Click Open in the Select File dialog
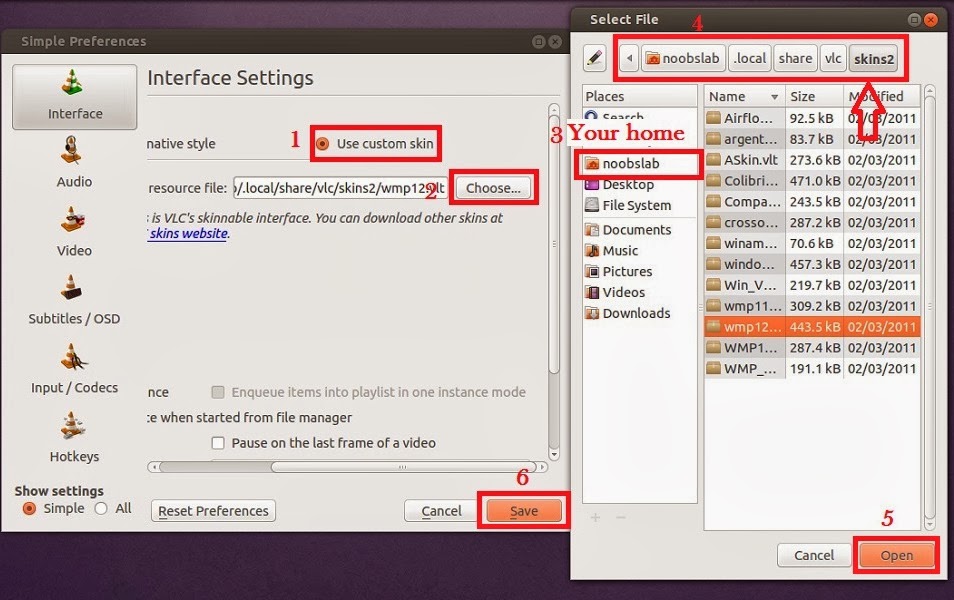 [x=897, y=555]
